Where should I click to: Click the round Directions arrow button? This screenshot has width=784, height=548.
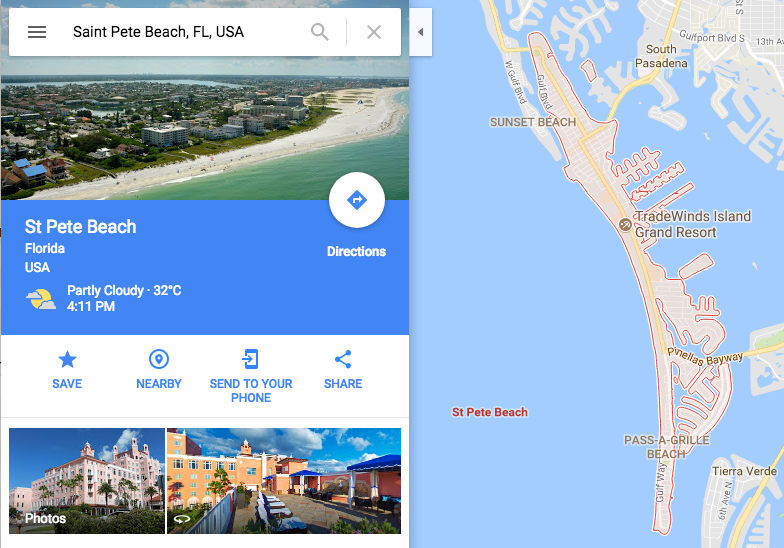click(x=356, y=200)
